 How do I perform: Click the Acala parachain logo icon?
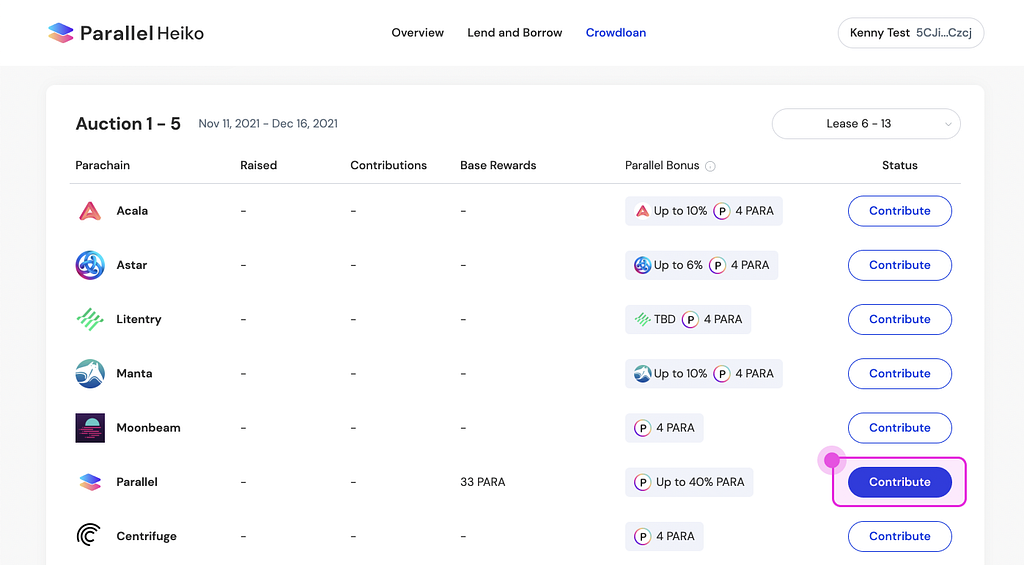click(x=90, y=211)
